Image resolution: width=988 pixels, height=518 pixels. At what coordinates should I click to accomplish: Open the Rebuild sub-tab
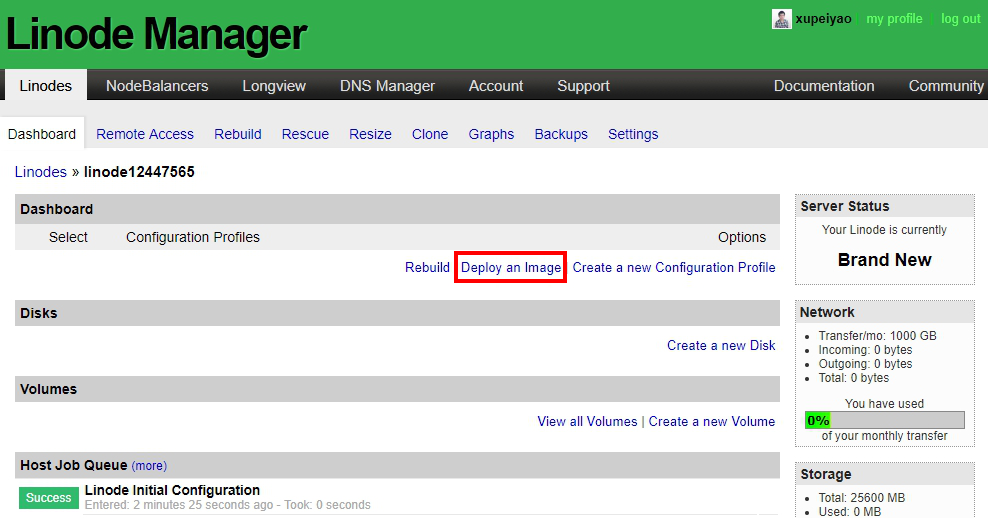click(x=238, y=134)
